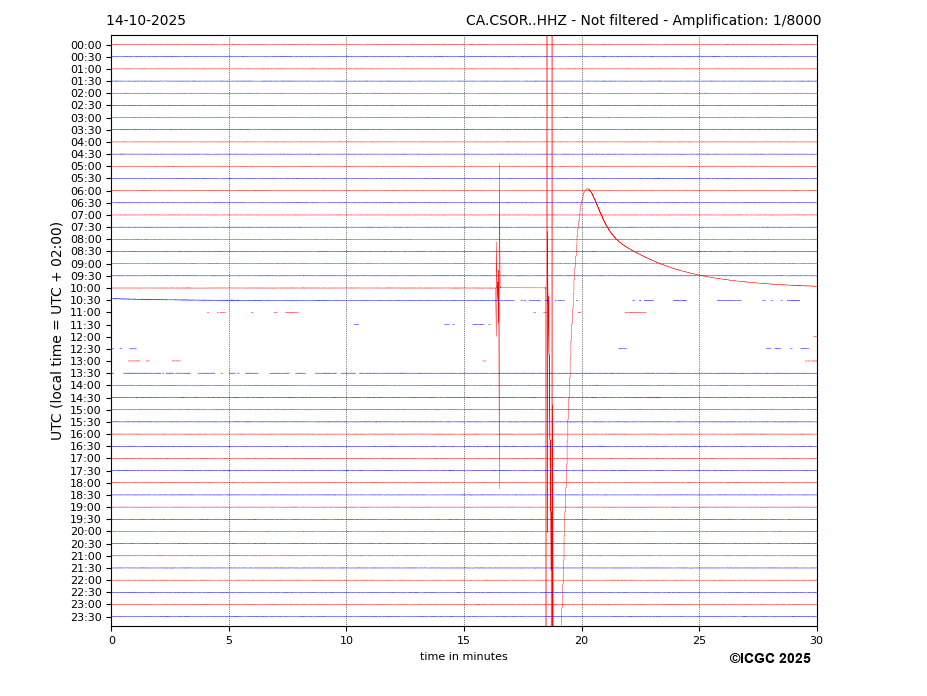Select the x-axis tick labeled 15

click(x=464, y=640)
